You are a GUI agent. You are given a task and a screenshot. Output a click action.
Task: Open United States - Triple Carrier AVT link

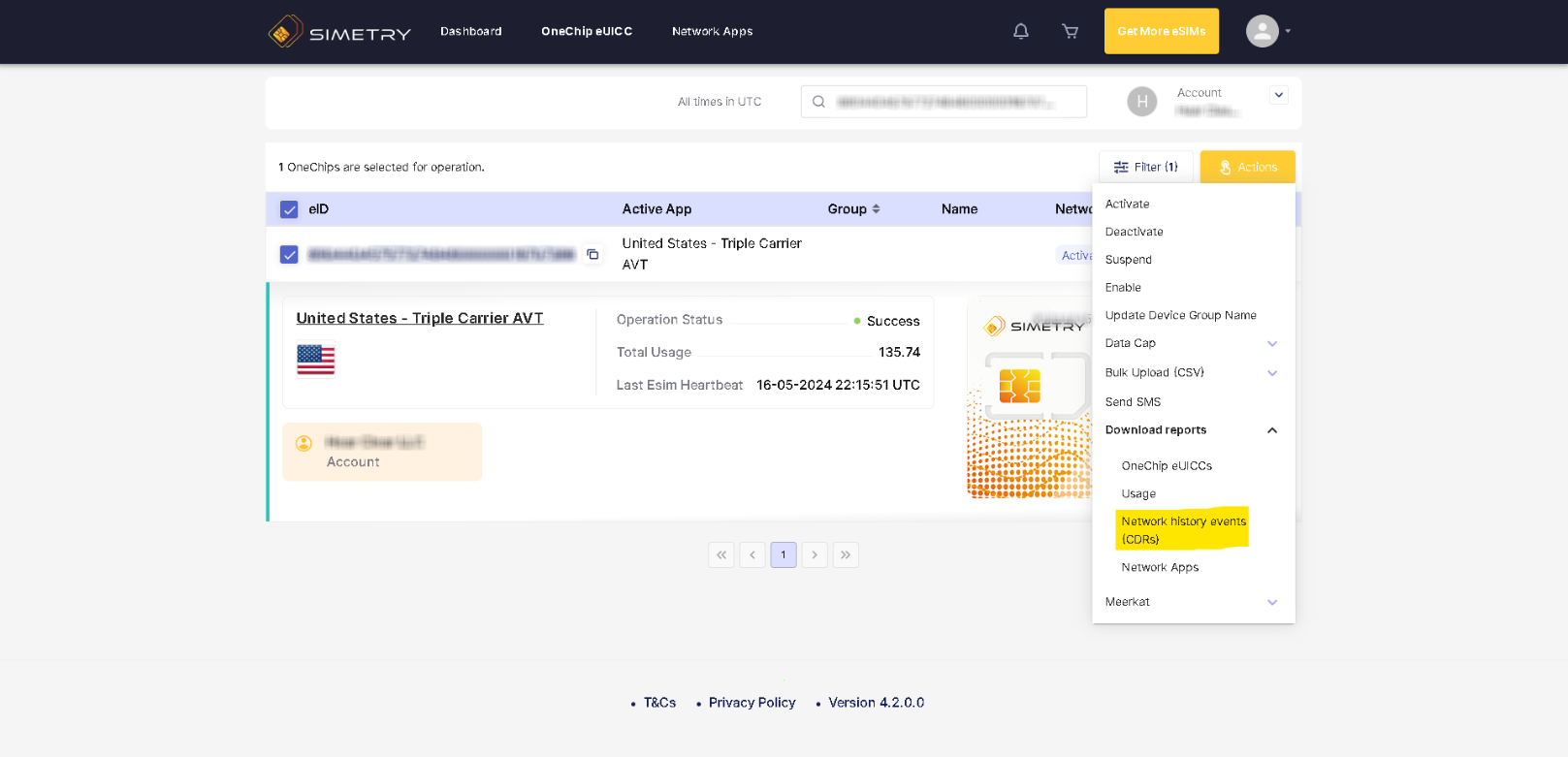[420, 318]
